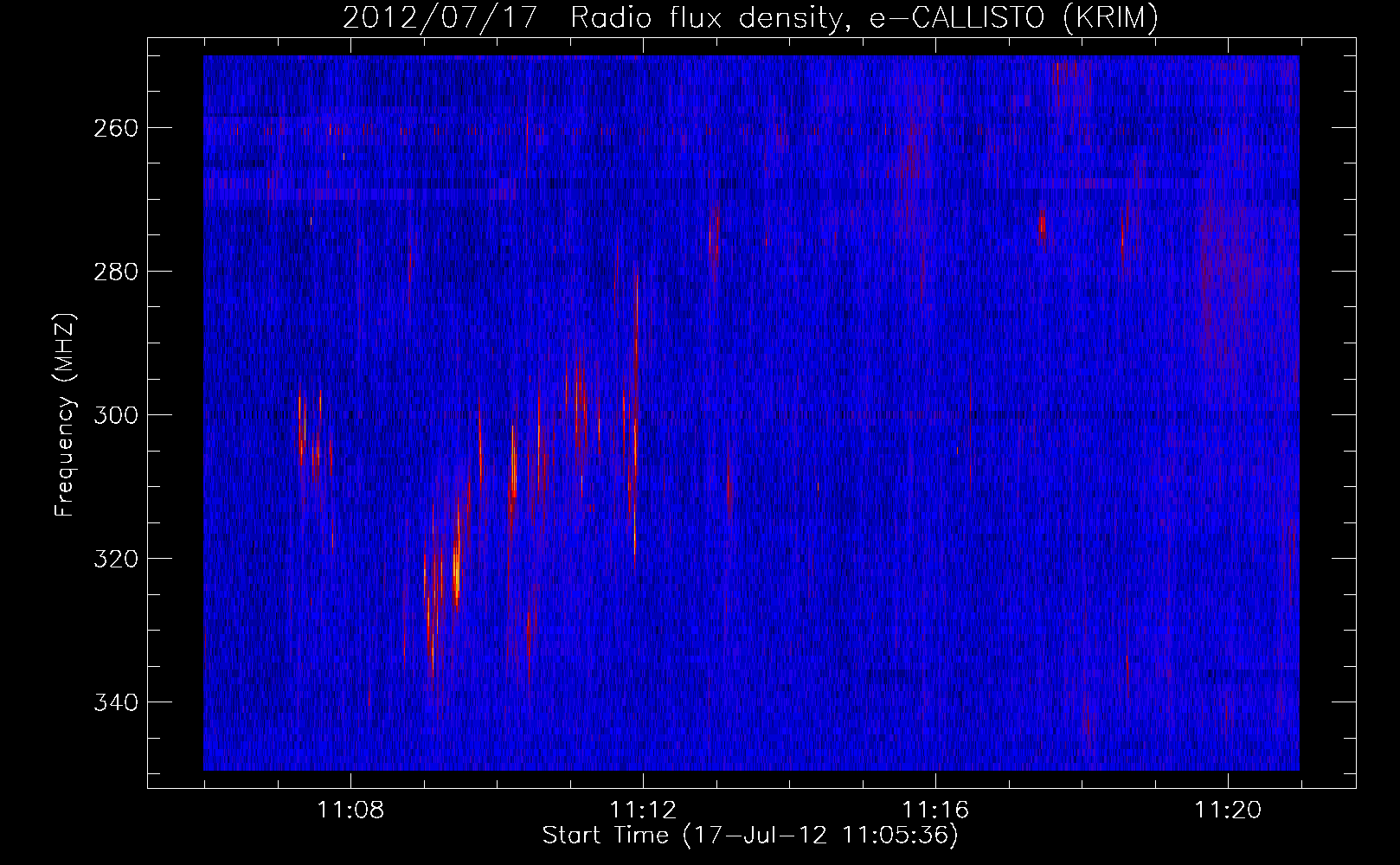Click the 280 frequency tick label

pos(115,271)
